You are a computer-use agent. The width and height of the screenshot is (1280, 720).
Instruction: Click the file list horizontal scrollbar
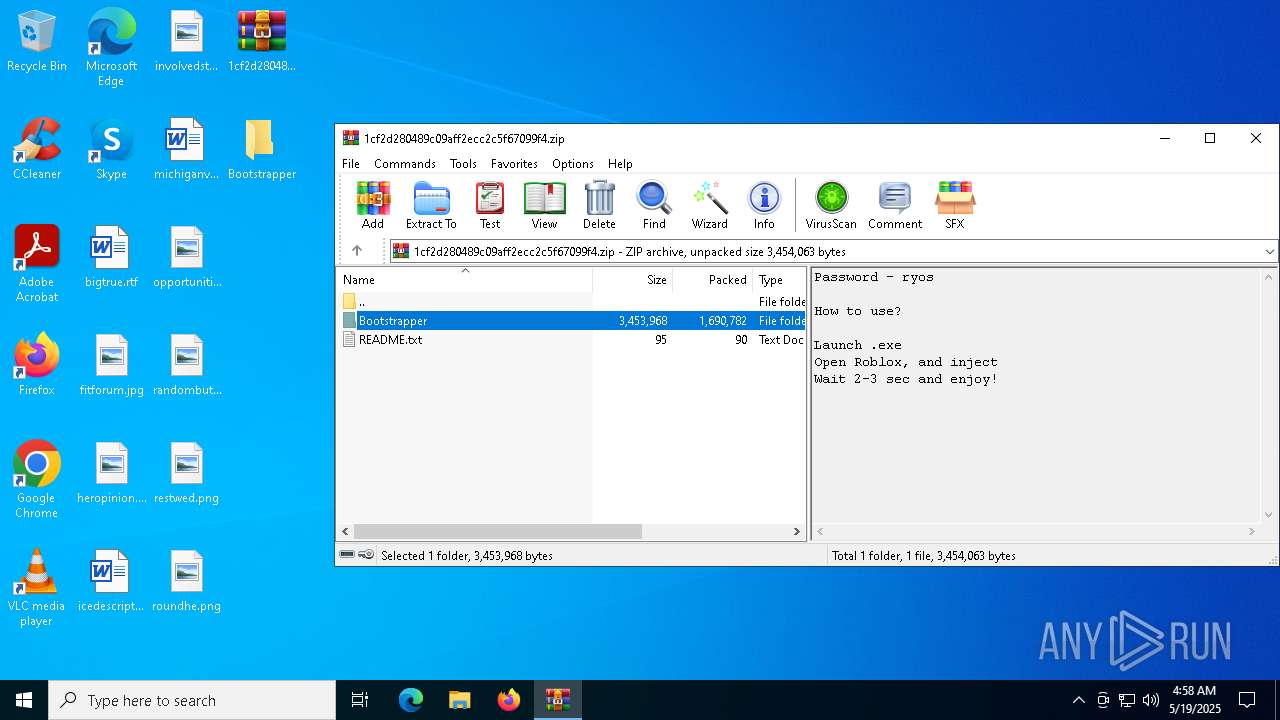[497, 532]
